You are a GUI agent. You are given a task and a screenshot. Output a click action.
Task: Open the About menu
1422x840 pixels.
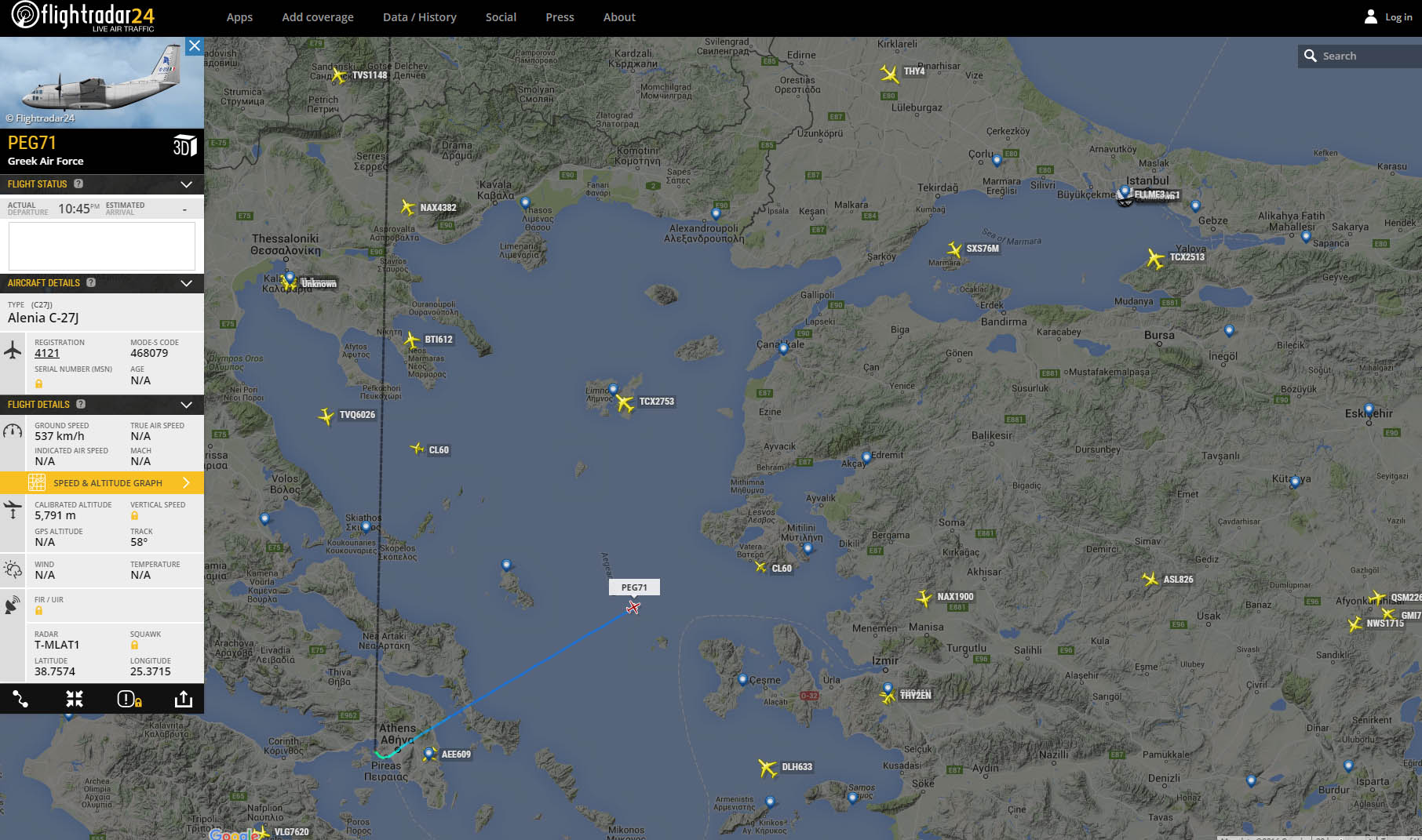point(619,17)
